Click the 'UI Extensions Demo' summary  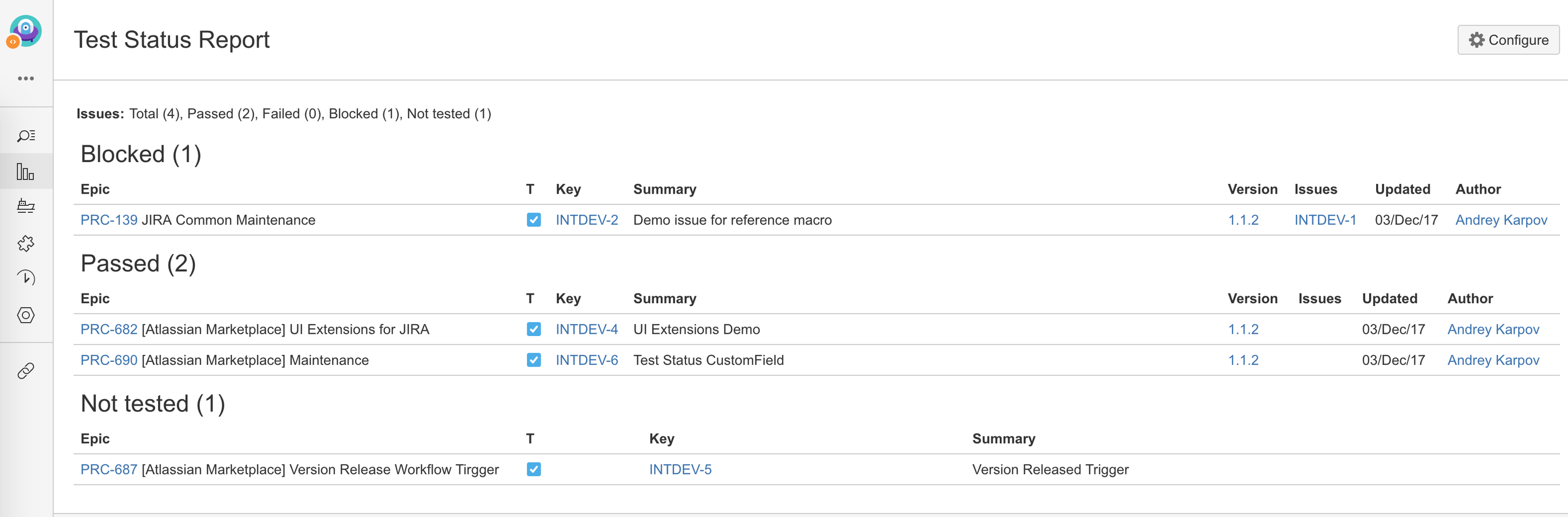[x=696, y=330]
